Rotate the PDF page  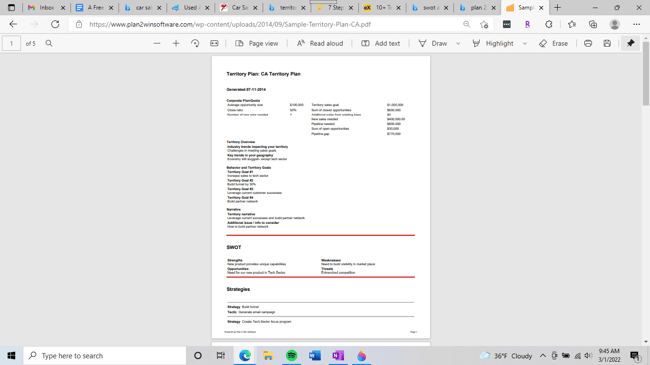point(195,43)
